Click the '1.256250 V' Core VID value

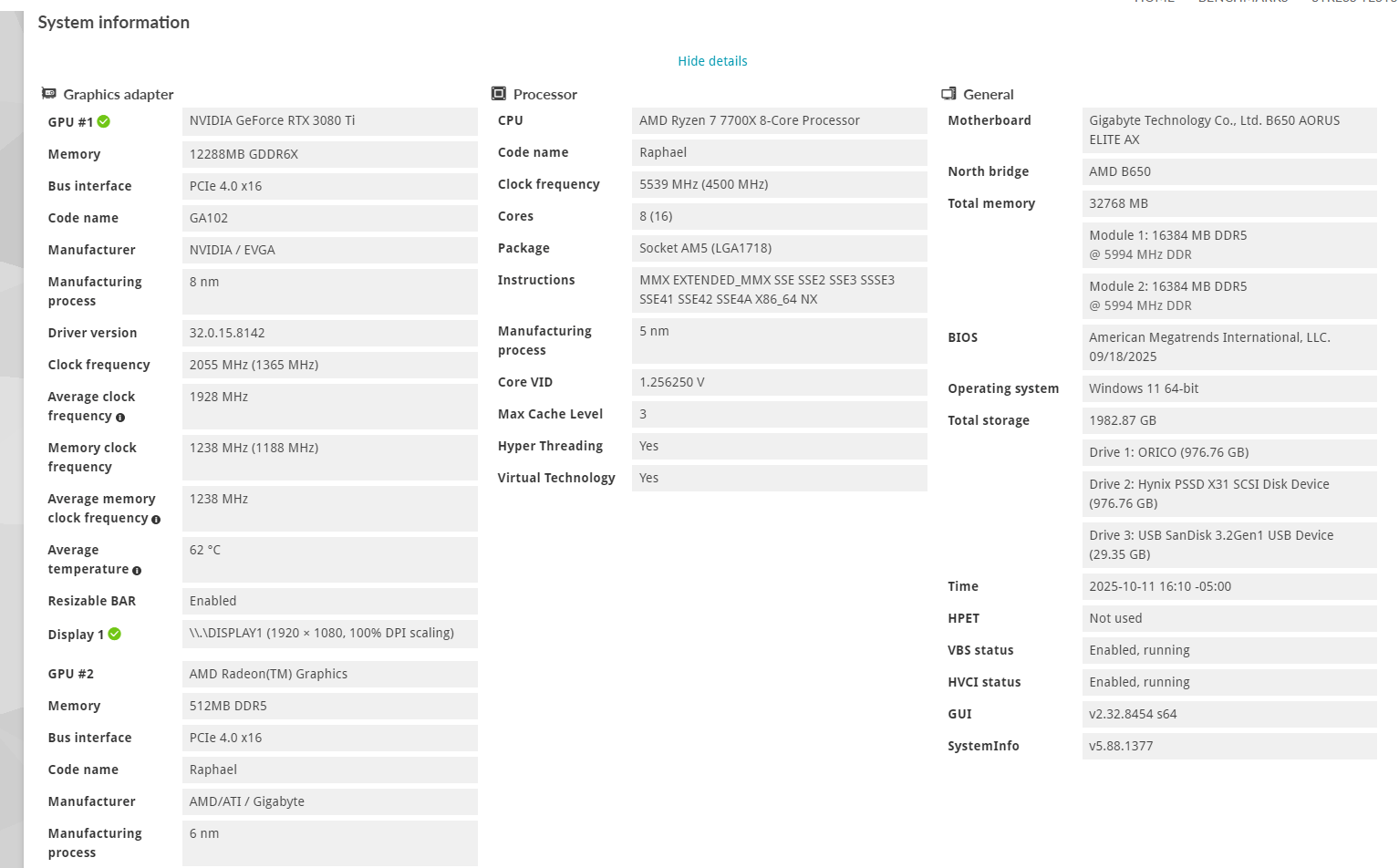click(780, 382)
